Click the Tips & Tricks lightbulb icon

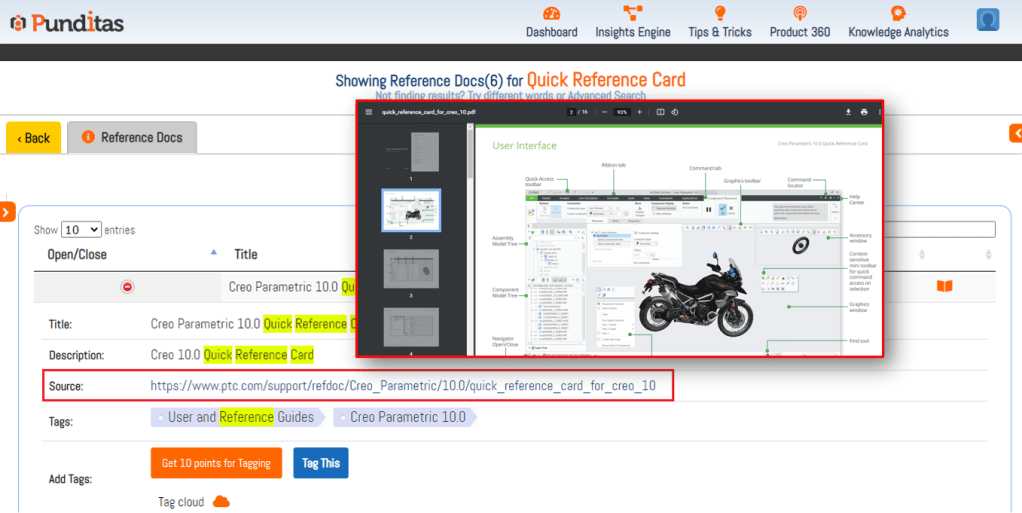(x=719, y=13)
